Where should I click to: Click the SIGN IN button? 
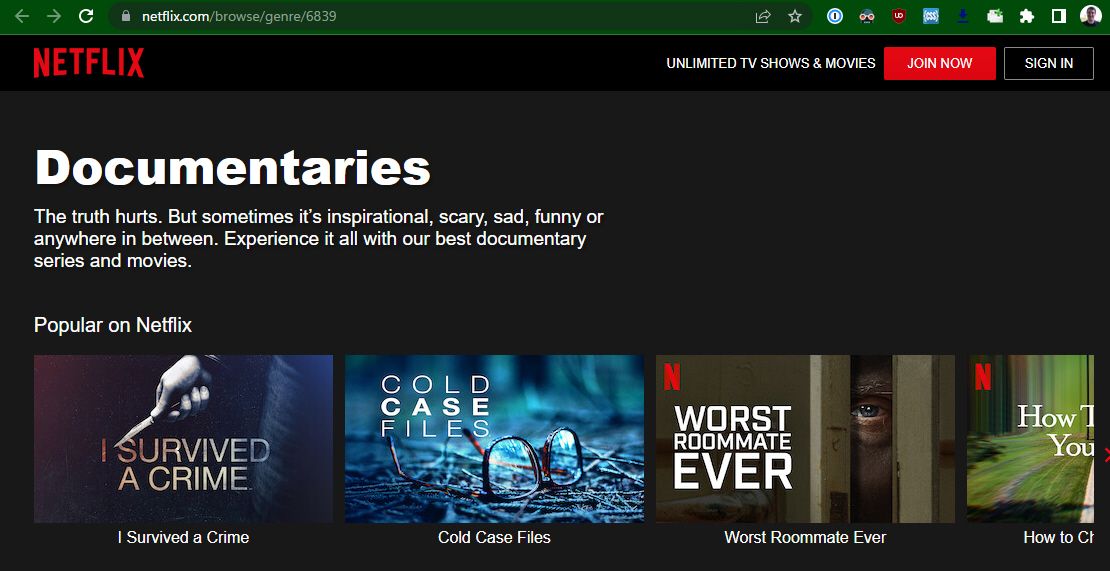[1048, 63]
